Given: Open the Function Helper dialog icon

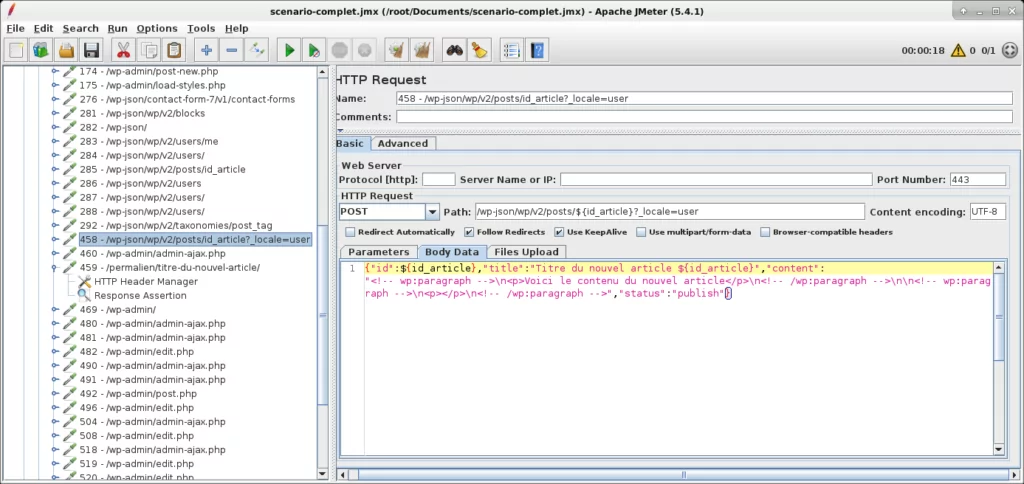Looking at the screenshot, I should click(512, 50).
